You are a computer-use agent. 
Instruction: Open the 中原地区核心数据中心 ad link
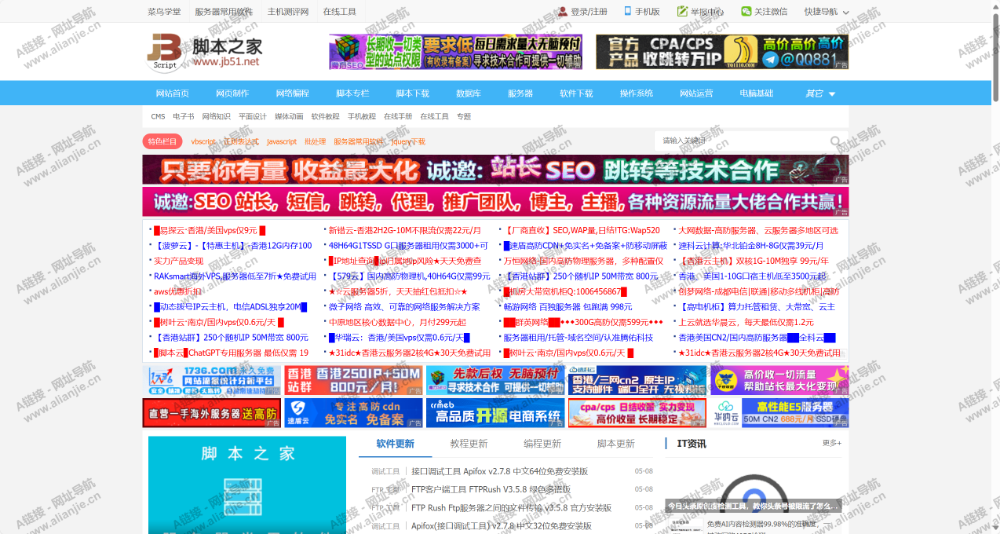click(x=397, y=322)
